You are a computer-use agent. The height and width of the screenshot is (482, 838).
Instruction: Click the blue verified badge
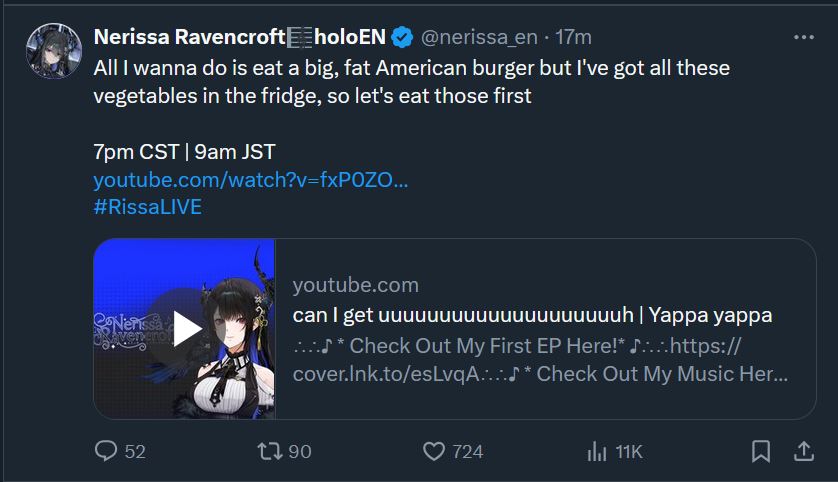click(402, 38)
